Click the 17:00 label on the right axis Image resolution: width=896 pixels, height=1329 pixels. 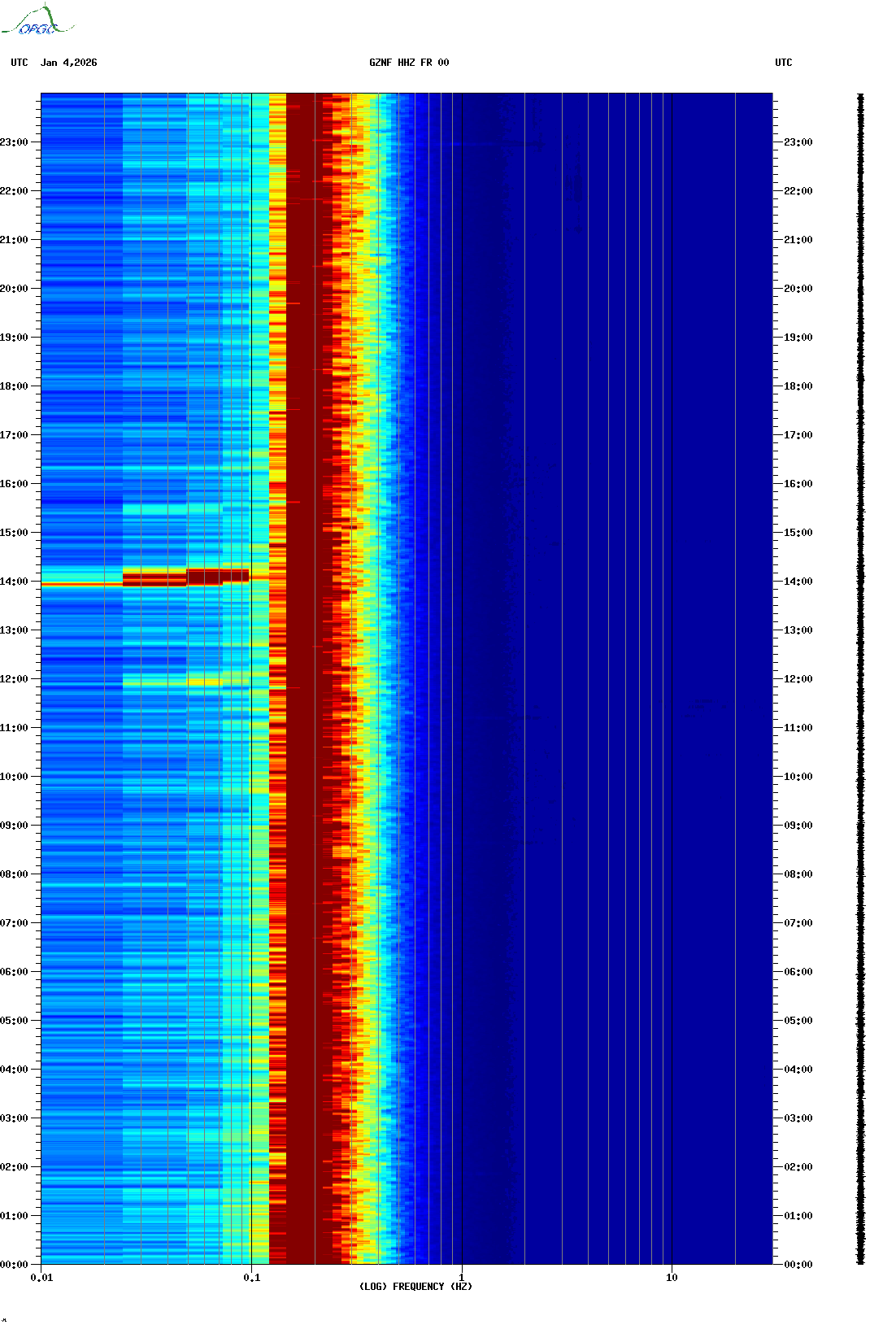pos(798,435)
